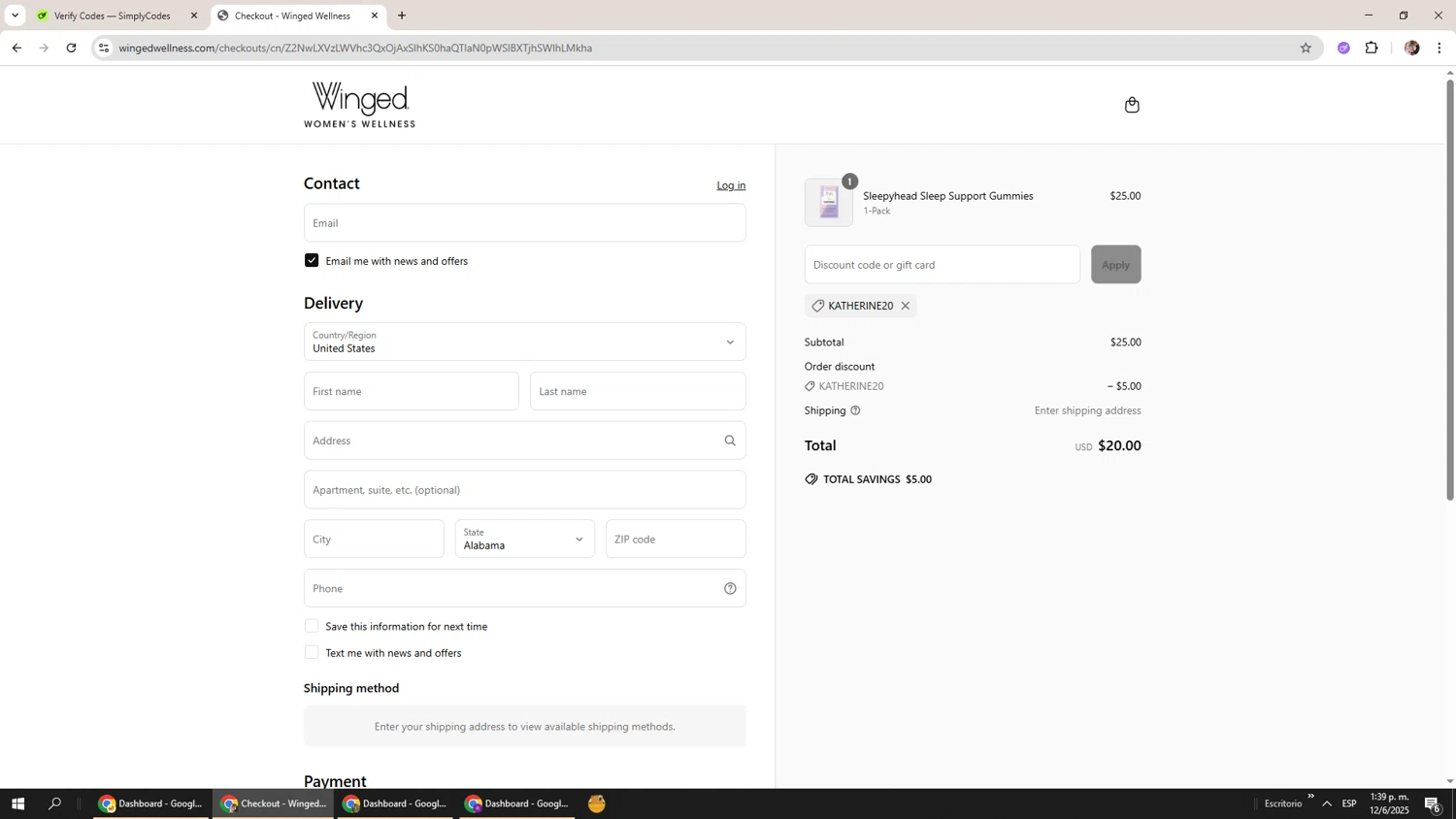Click the Winged Women's Wellness logo
Viewport: 1456px width, 819px height.
[359, 105]
